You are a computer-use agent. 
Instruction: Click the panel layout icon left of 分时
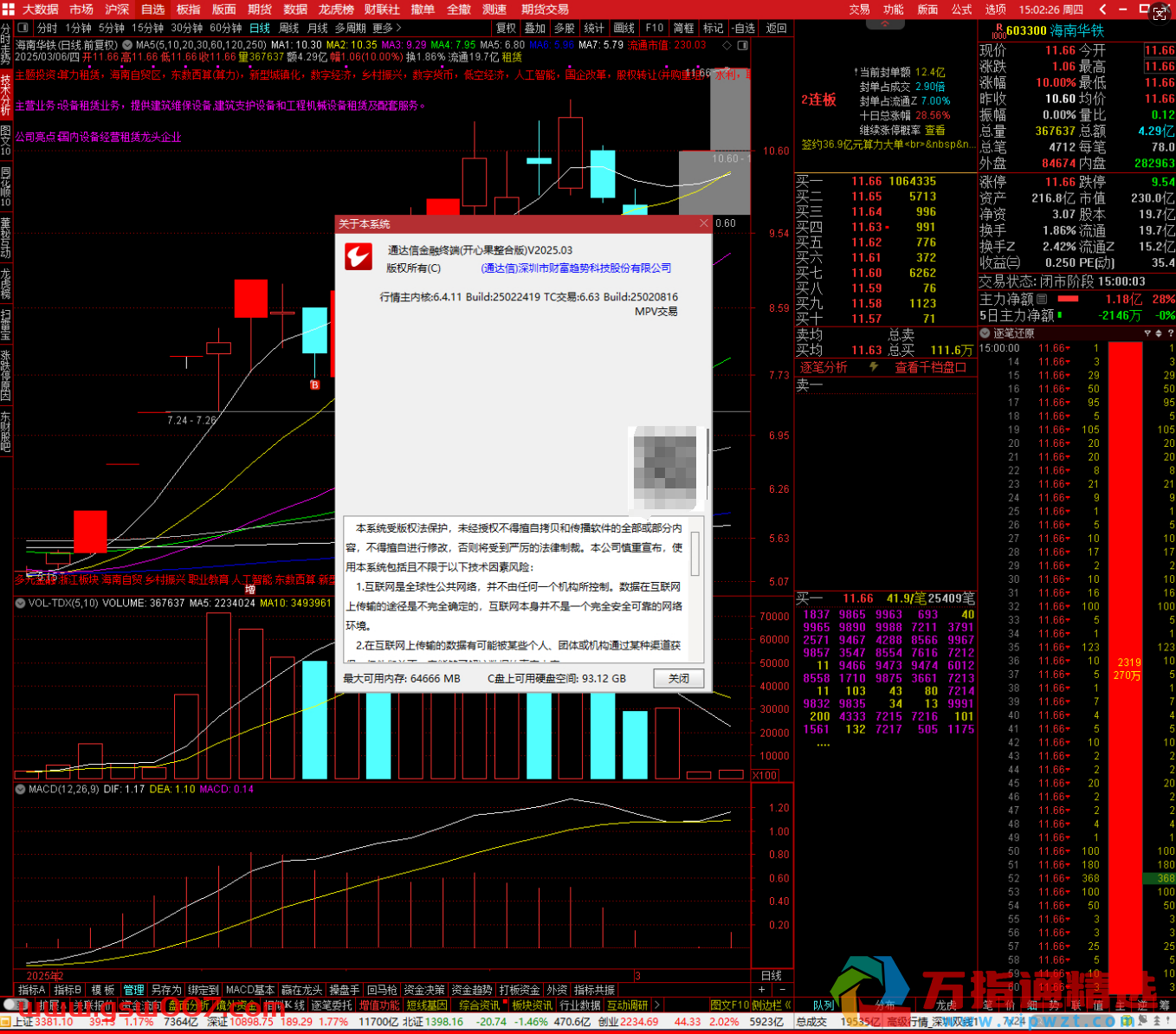23,29
